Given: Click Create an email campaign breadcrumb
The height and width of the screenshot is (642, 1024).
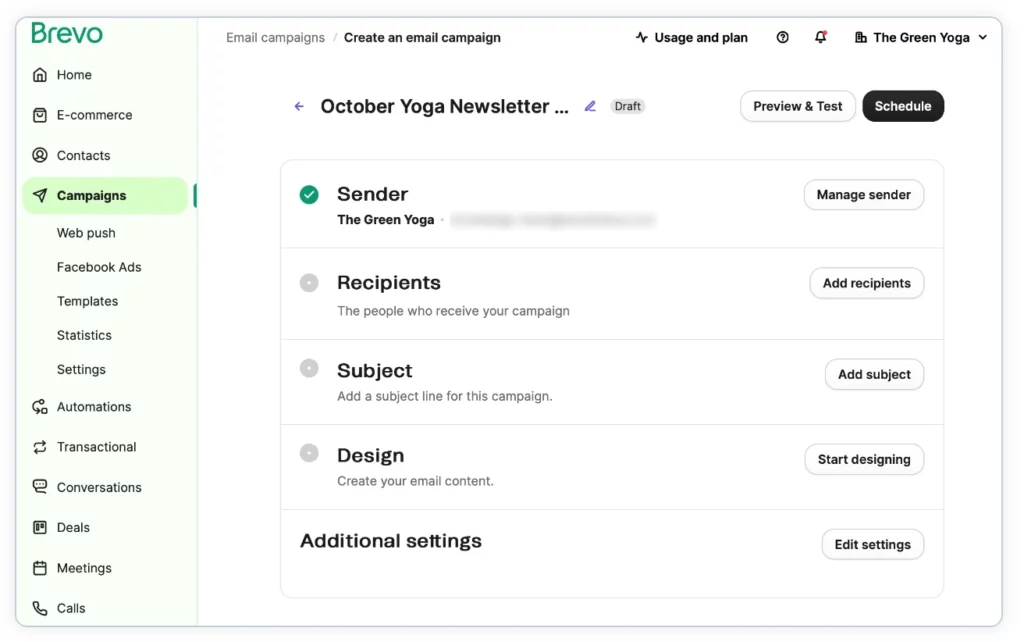Looking at the screenshot, I should coord(422,38).
